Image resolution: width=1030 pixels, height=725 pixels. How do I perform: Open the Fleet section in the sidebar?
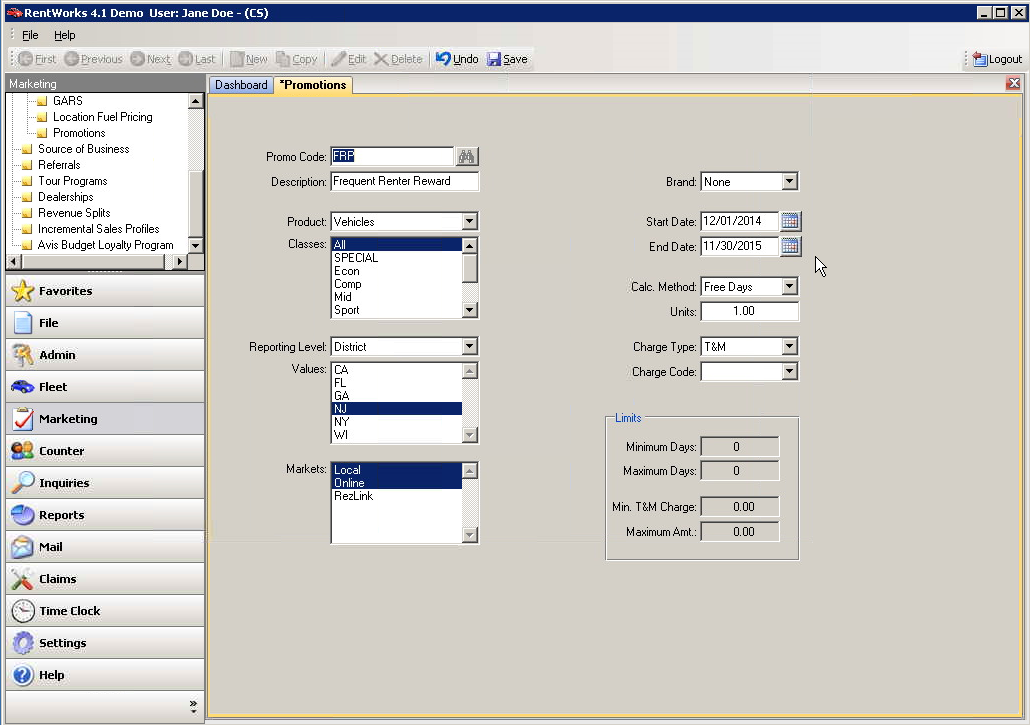click(x=105, y=387)
